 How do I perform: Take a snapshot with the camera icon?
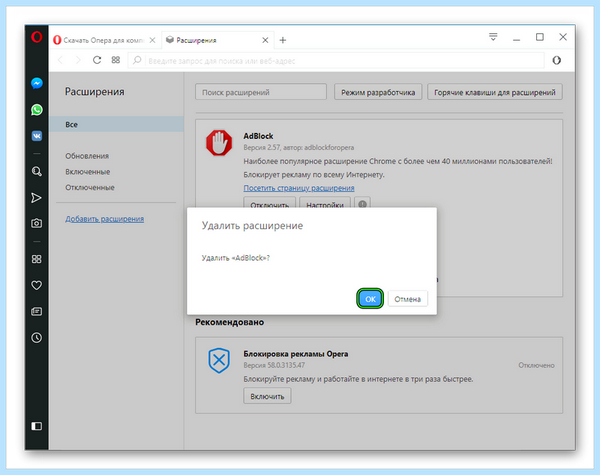coord(37,223)
